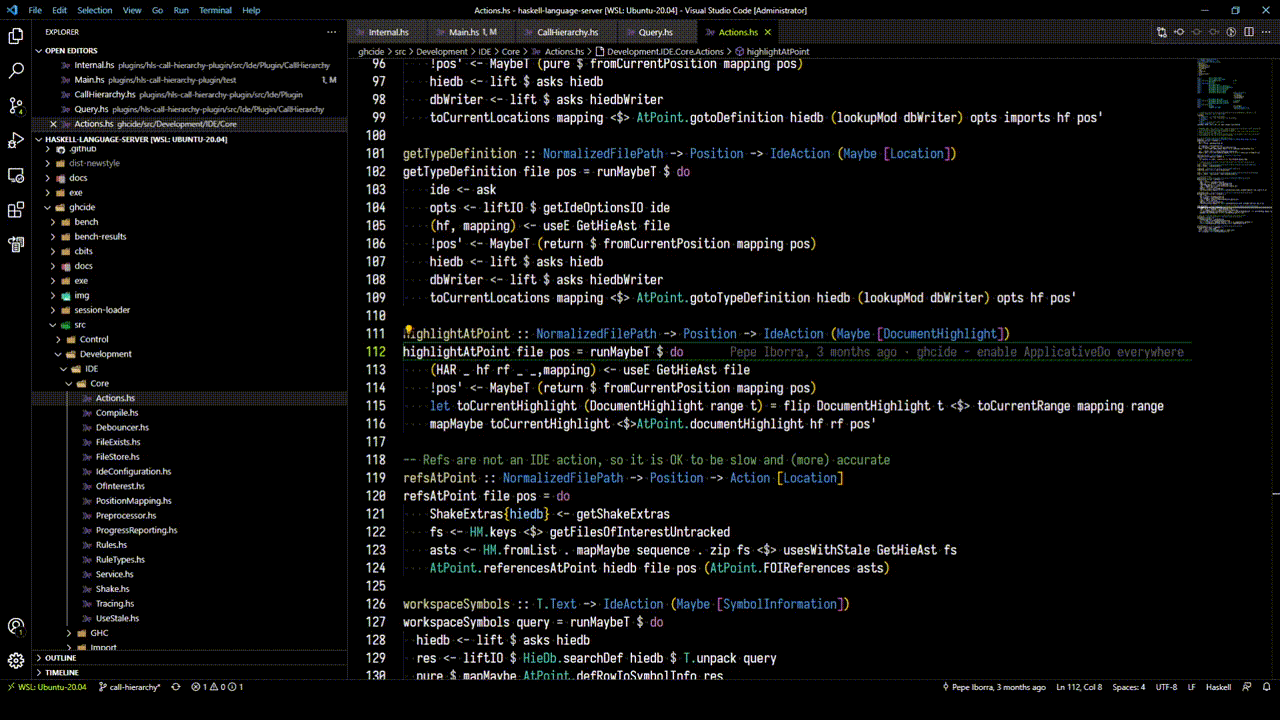The image size is (1280, 720).
Task: Click the feedback icon in status bar
Action: tap(1246, 687)
